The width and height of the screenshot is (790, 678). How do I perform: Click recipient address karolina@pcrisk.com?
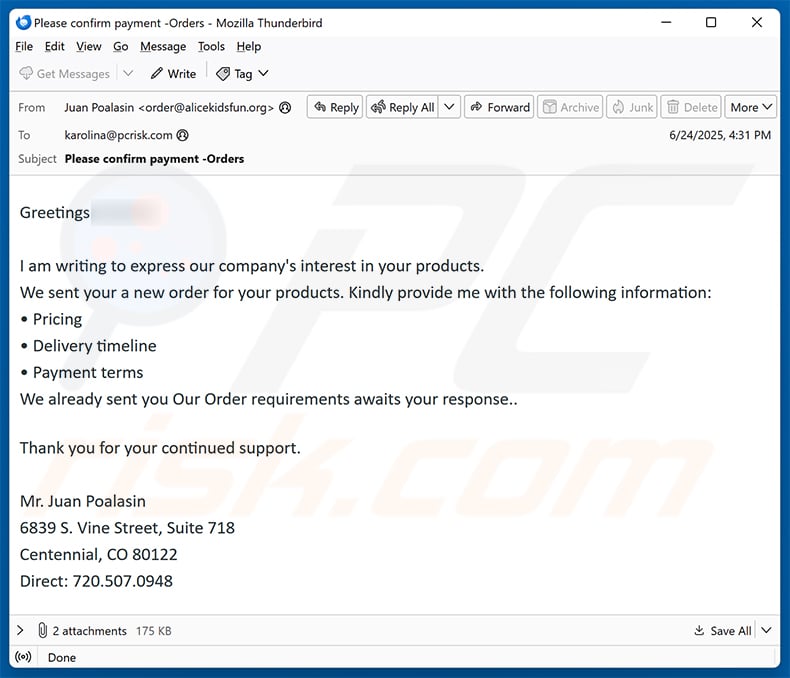118,135
